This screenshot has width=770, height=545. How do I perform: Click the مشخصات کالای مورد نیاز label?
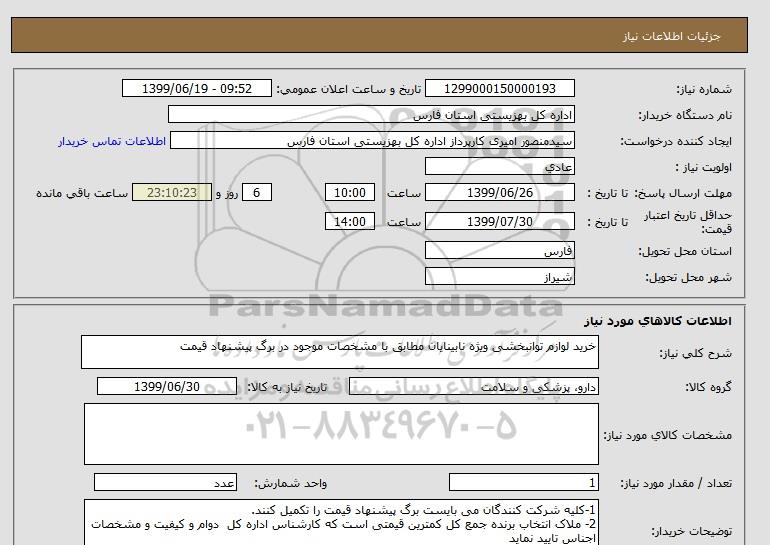click(668, 435)
